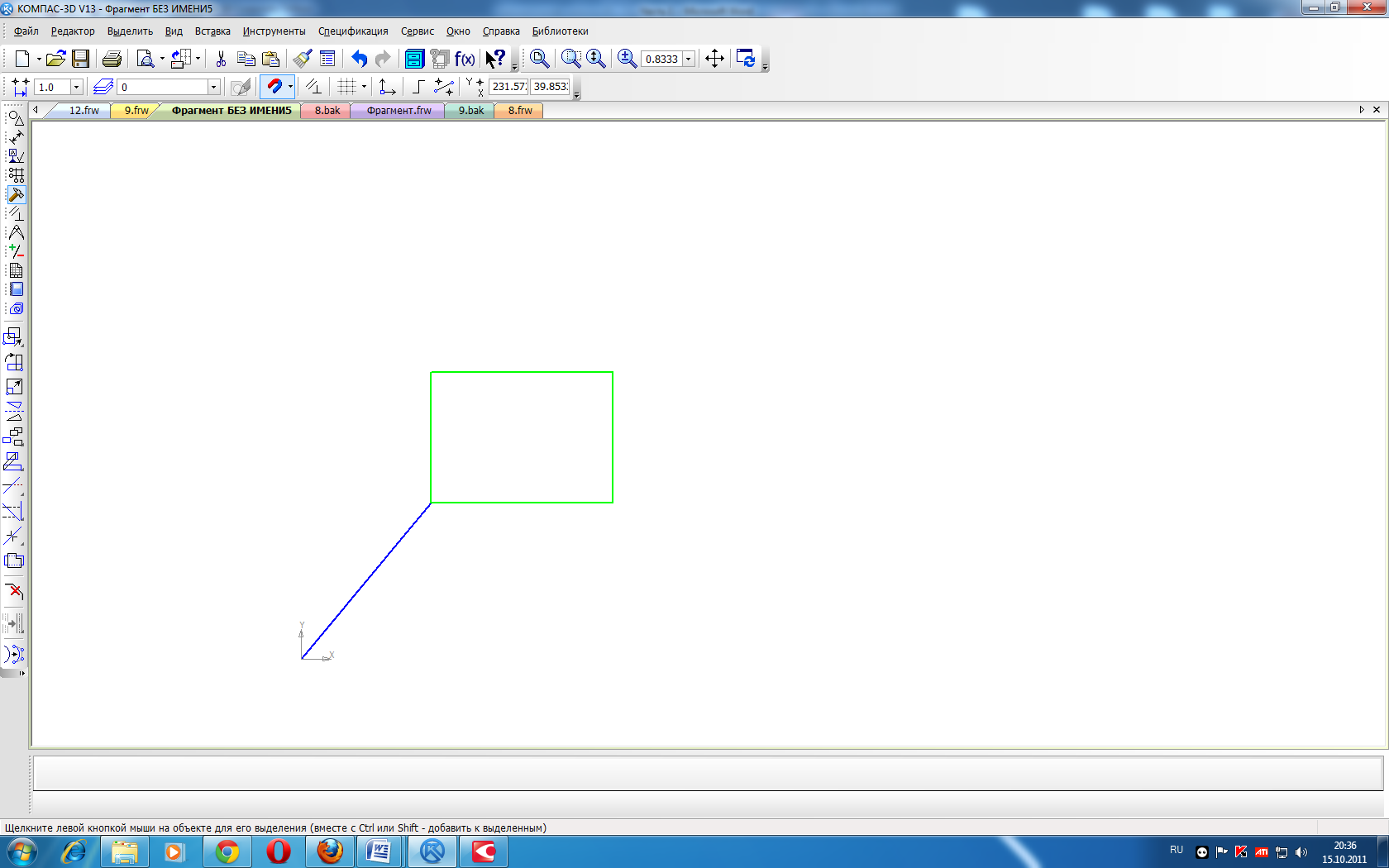
Task: Open the Редактор menu
Action: pos(73,31)
